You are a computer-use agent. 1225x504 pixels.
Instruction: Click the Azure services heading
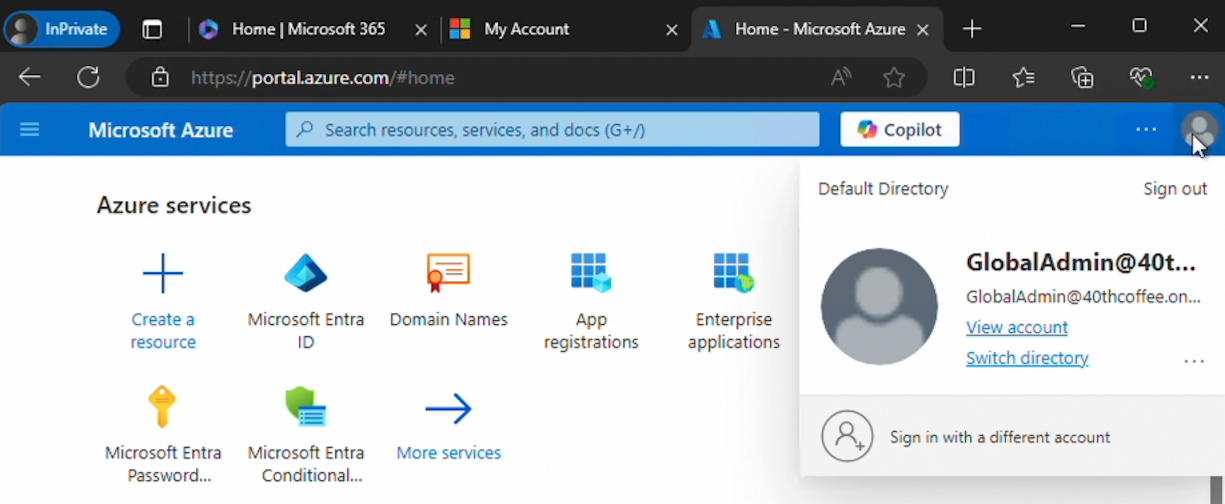coord(174,205)
